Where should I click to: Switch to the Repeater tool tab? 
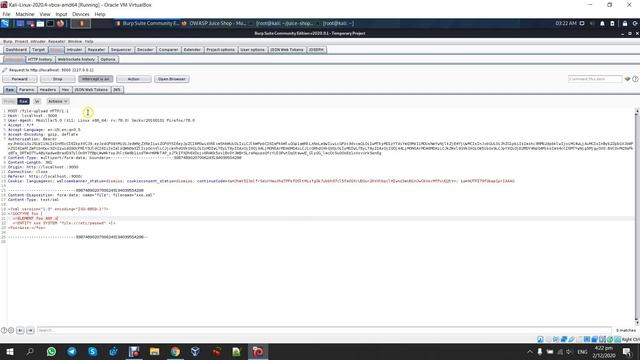tap(96, 50)
